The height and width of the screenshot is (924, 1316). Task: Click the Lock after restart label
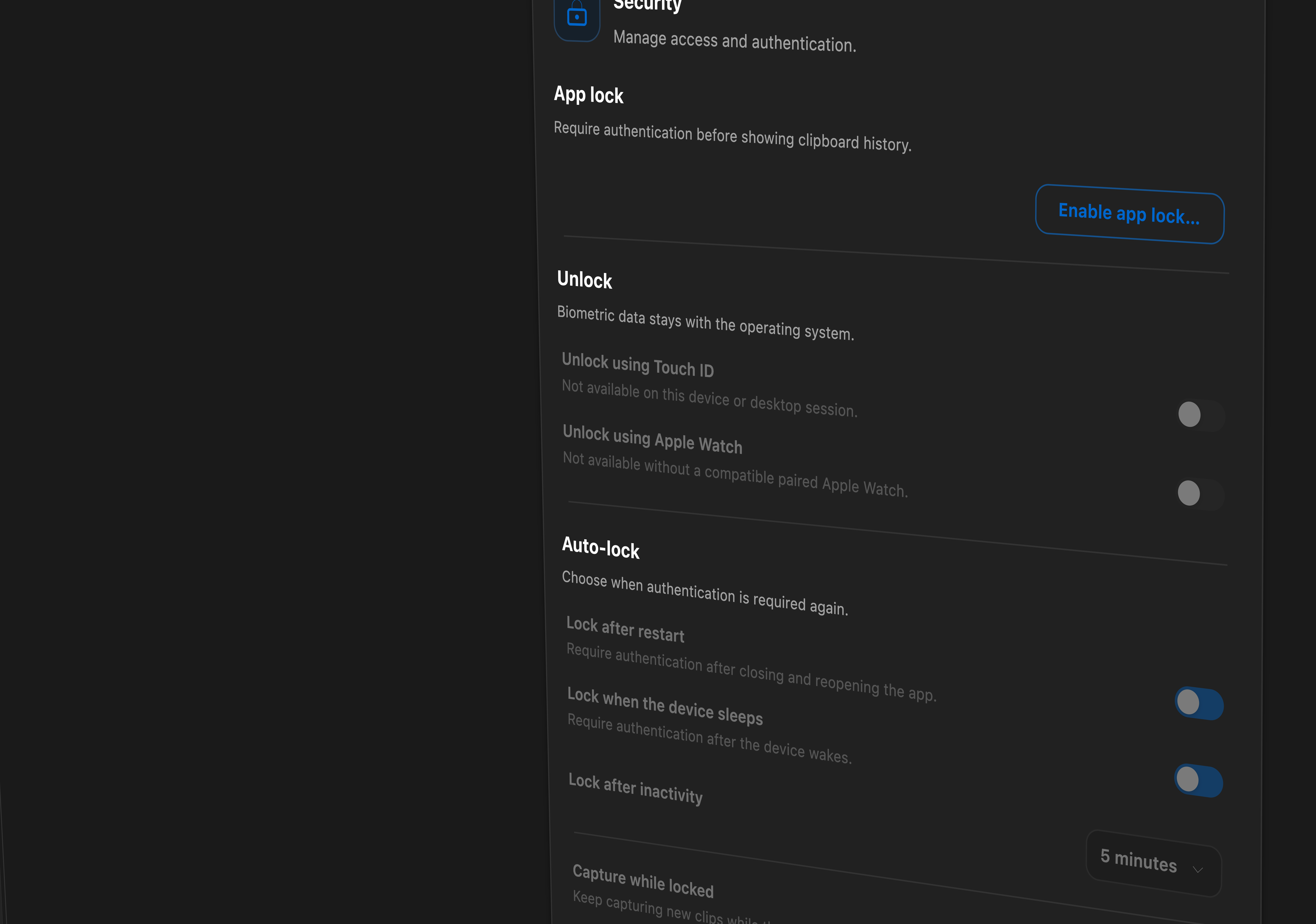coord(625,630)
